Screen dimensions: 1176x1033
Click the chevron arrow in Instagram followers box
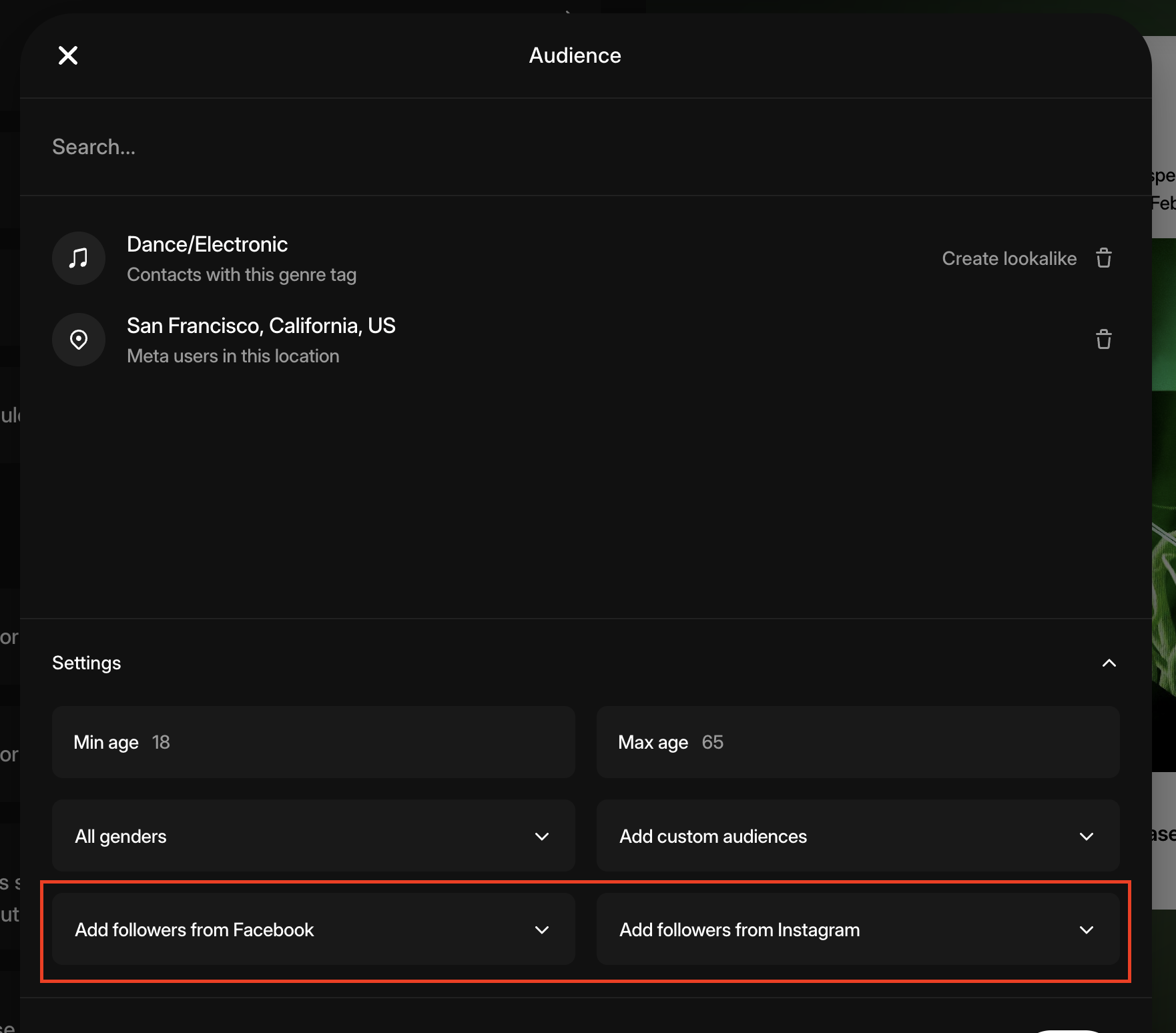1087,930
